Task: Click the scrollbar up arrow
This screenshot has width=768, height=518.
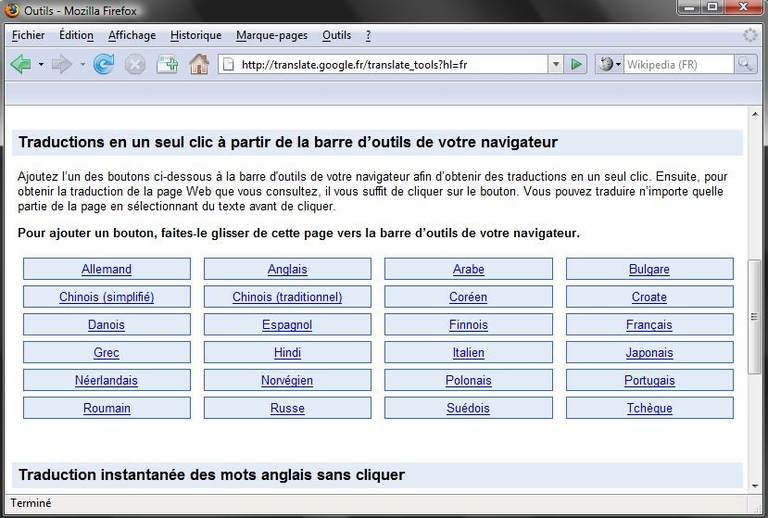Action: [755, 114]
